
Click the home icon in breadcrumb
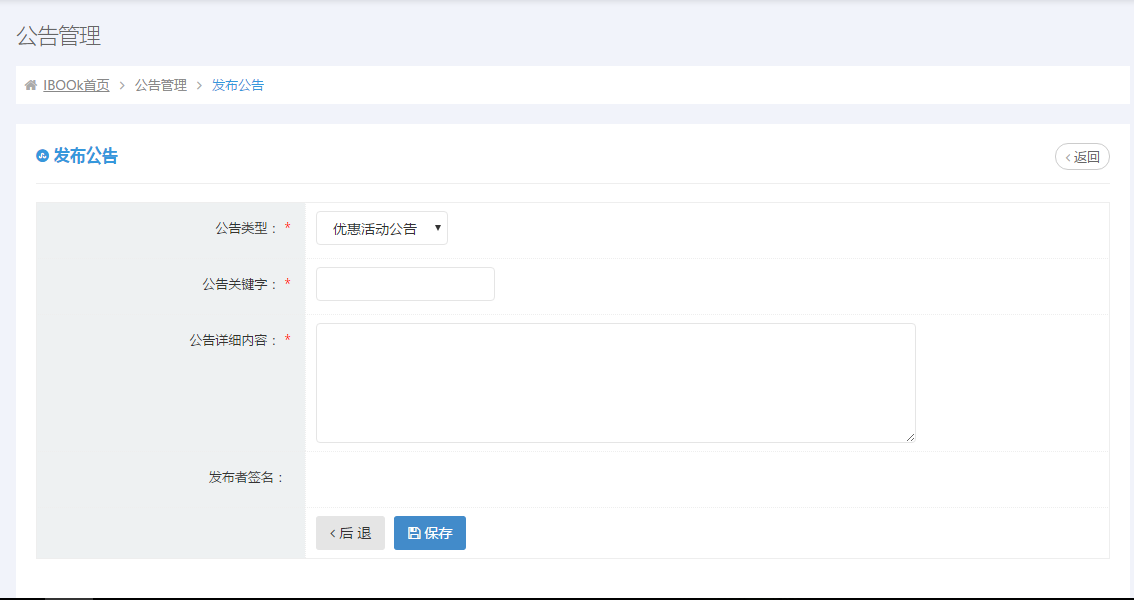click(x=30, y=85)
